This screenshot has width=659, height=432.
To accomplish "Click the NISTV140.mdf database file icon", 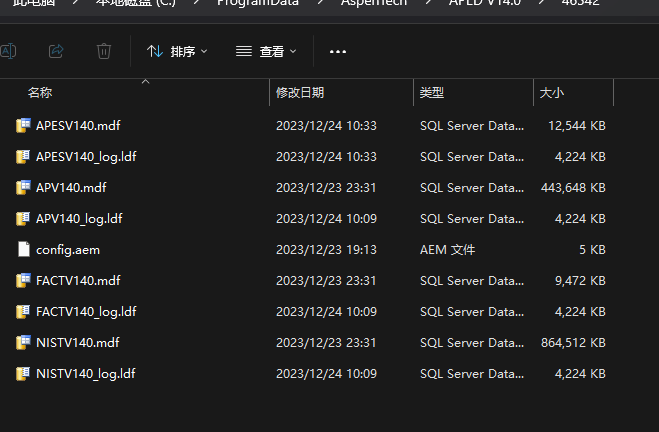I will tap(24, 343).
